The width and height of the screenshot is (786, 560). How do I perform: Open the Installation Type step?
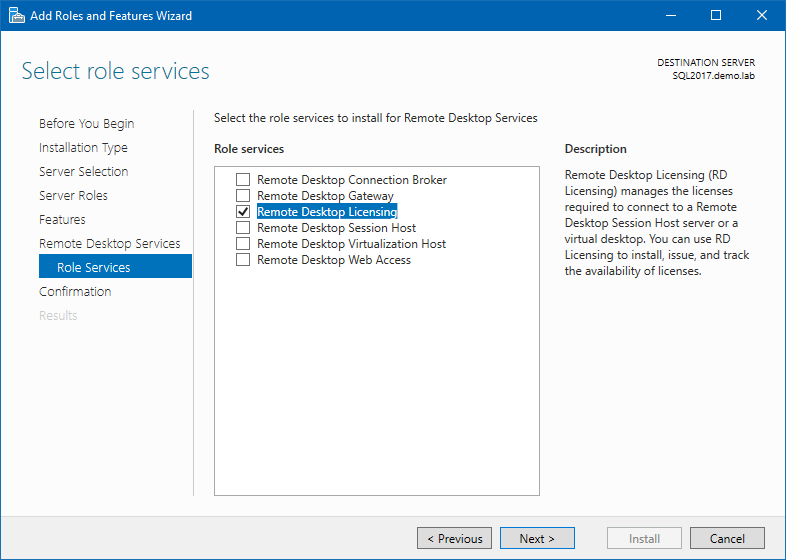point(83,148)
